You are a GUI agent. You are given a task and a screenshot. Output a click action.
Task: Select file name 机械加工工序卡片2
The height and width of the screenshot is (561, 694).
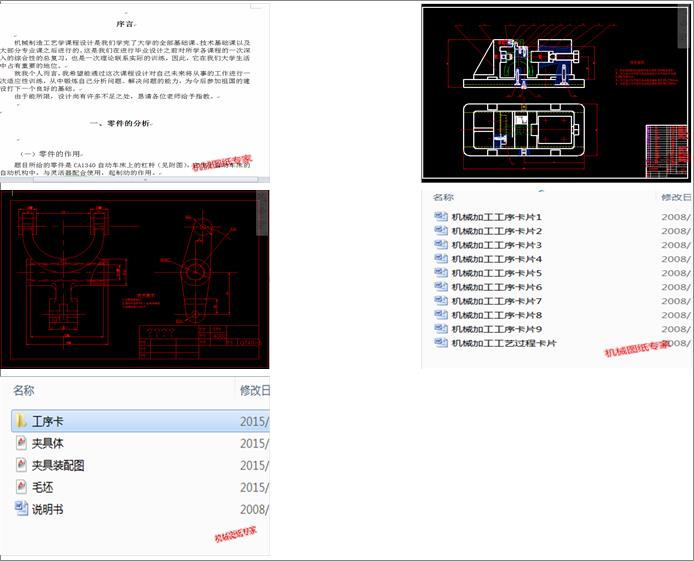pos(496,231)
